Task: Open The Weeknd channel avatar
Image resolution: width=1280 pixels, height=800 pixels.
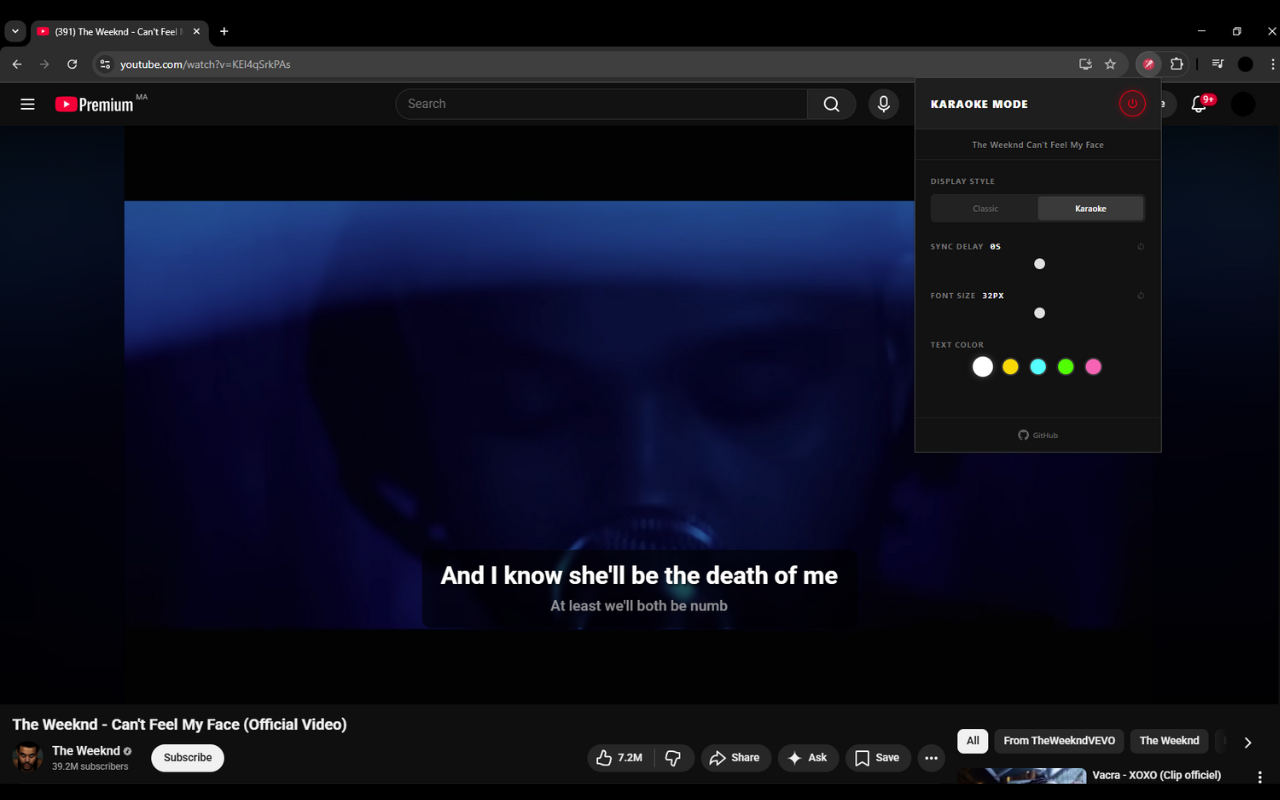Action: pyautogui.click(x=28, y=757)
